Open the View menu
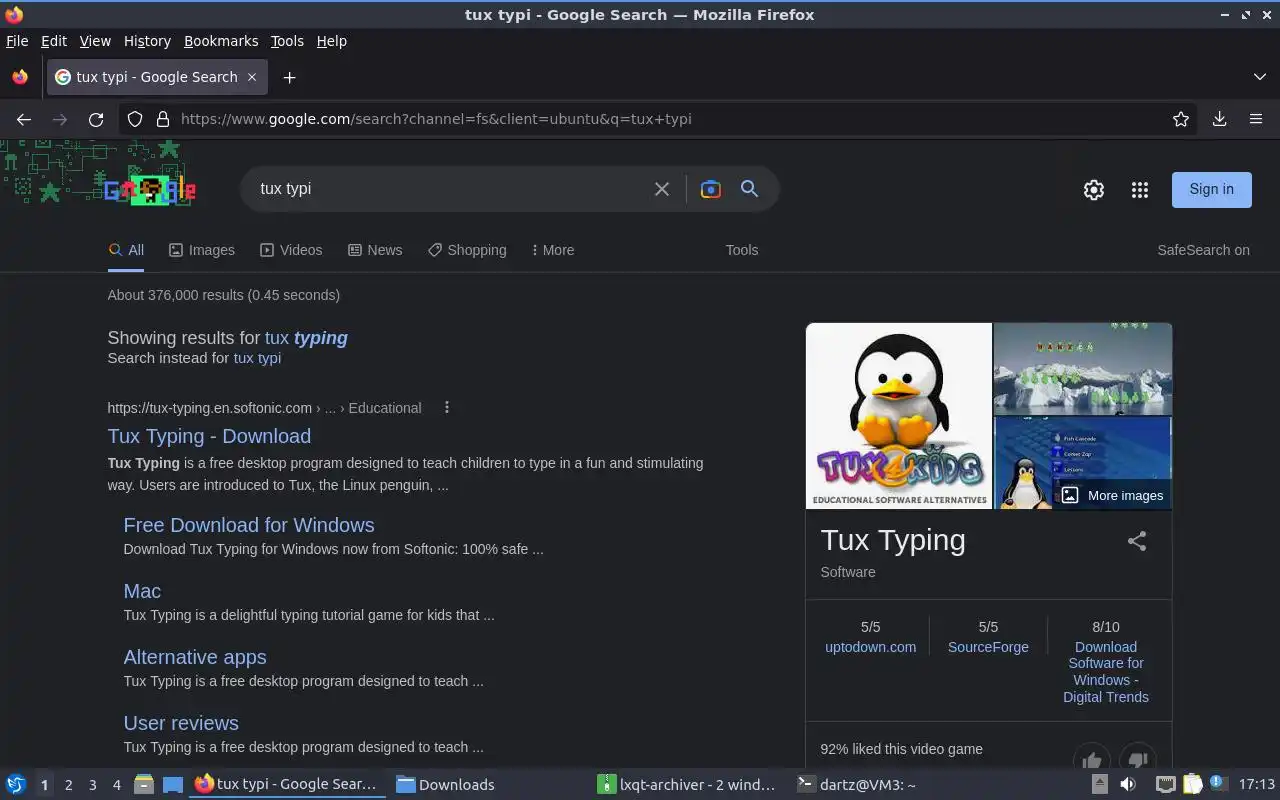The width and height of the screenshot is (1280, 800). [x=95, y=41]
